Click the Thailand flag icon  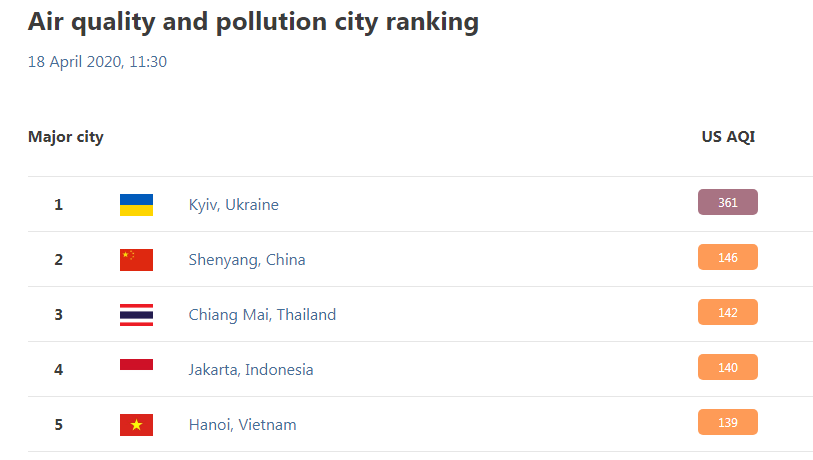click(136, 315)
